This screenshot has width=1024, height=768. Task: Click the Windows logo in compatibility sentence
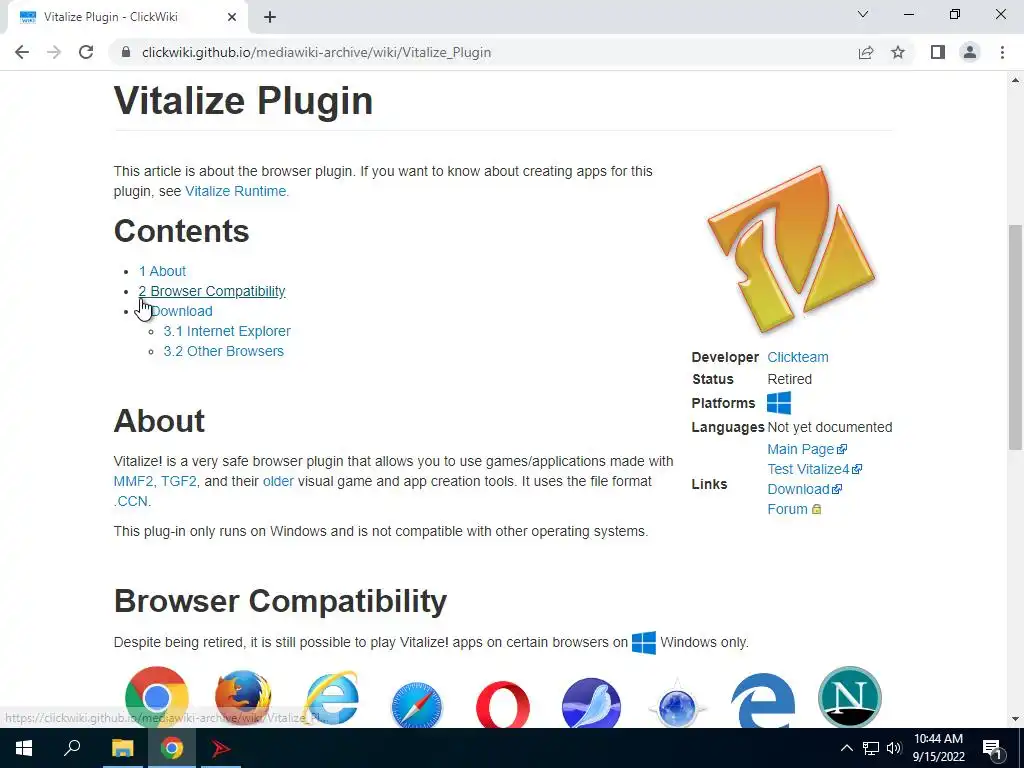tap(644, 643)
